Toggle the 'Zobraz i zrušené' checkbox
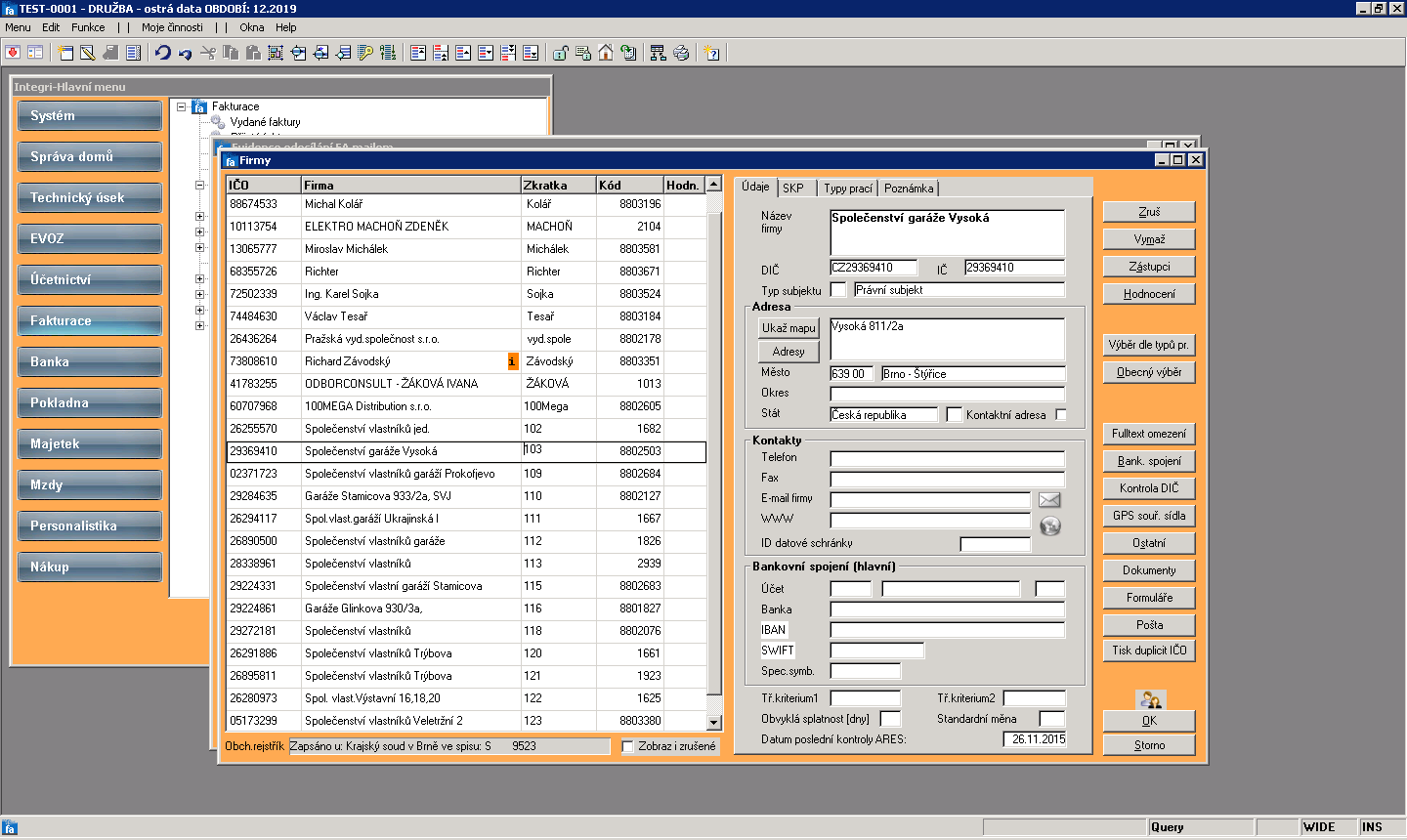1407x840 pixels. (628, 746)
